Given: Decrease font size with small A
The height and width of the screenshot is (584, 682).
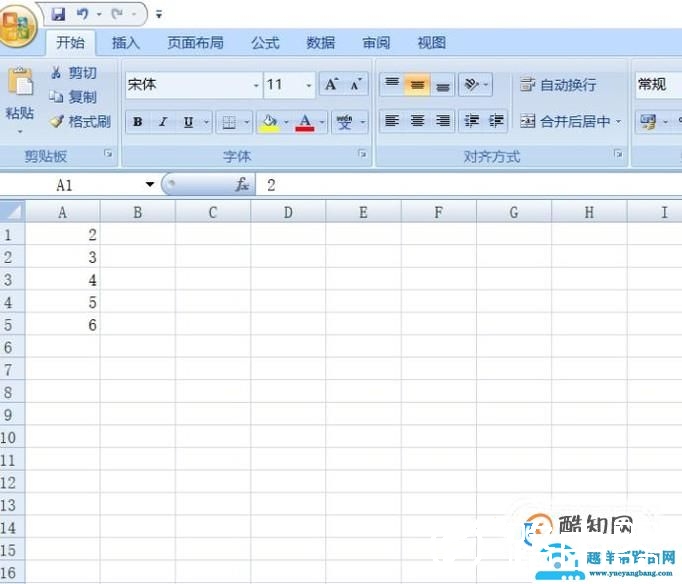Looking at the screenshot, I should pos(356,84).
